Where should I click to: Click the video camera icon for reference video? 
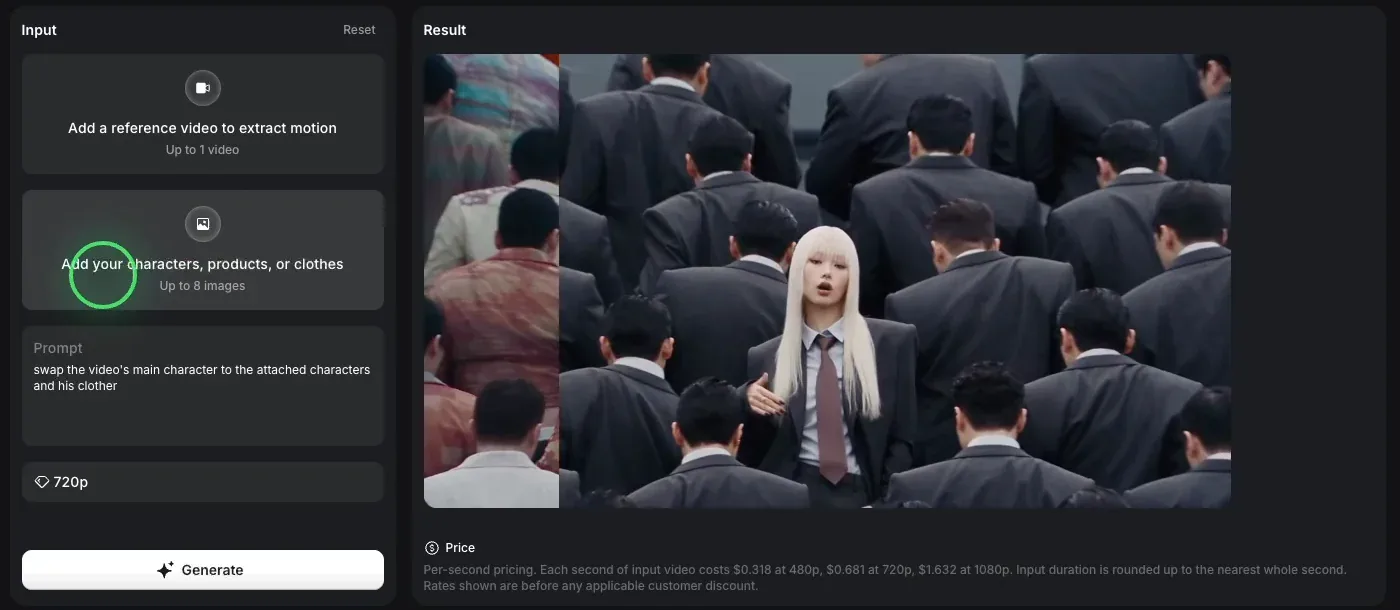point(203,88)
